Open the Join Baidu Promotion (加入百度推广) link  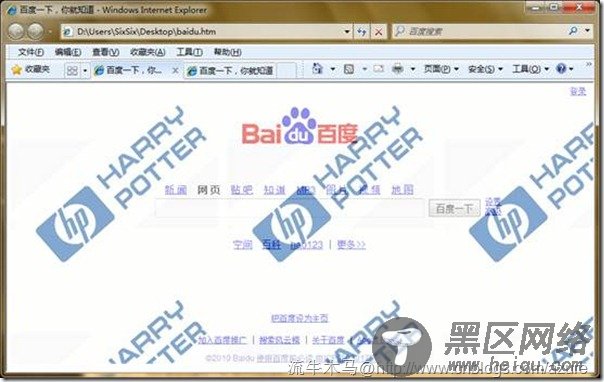click(x=222, y=340)
